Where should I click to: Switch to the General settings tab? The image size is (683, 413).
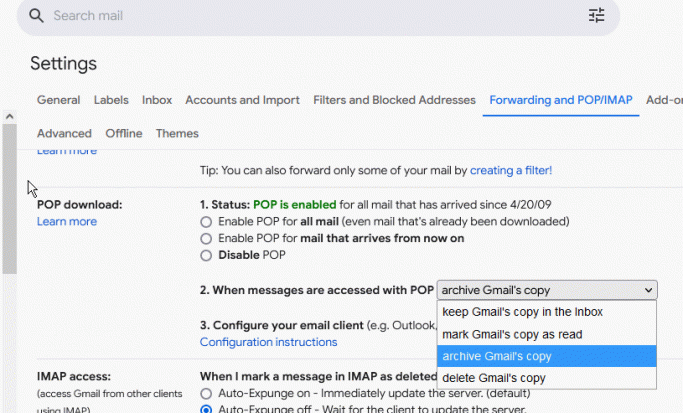pyautogui.click(x=58, y=100)
